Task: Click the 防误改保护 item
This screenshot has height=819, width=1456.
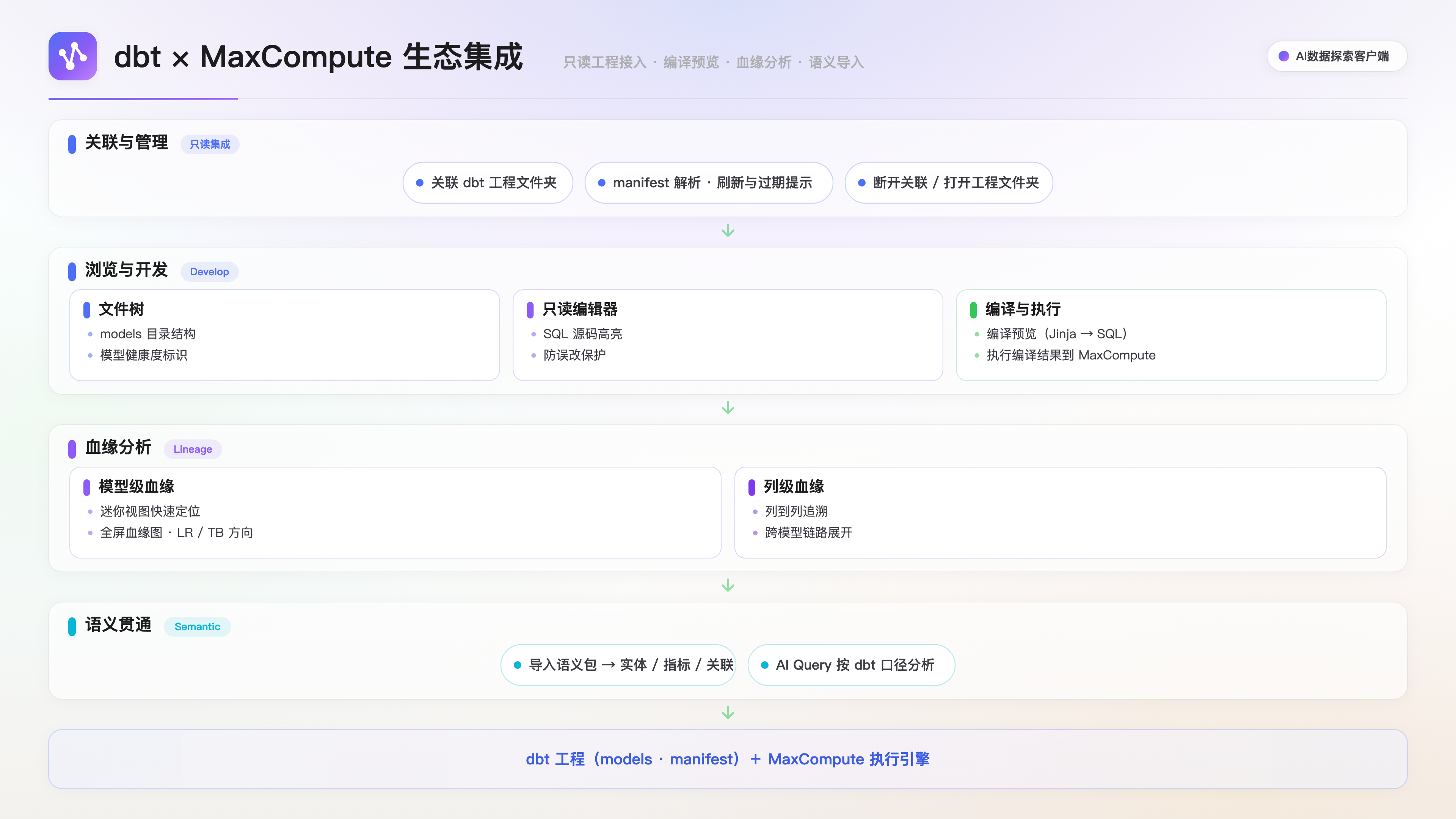Action: pyautogui.click(x=574, y=355)
